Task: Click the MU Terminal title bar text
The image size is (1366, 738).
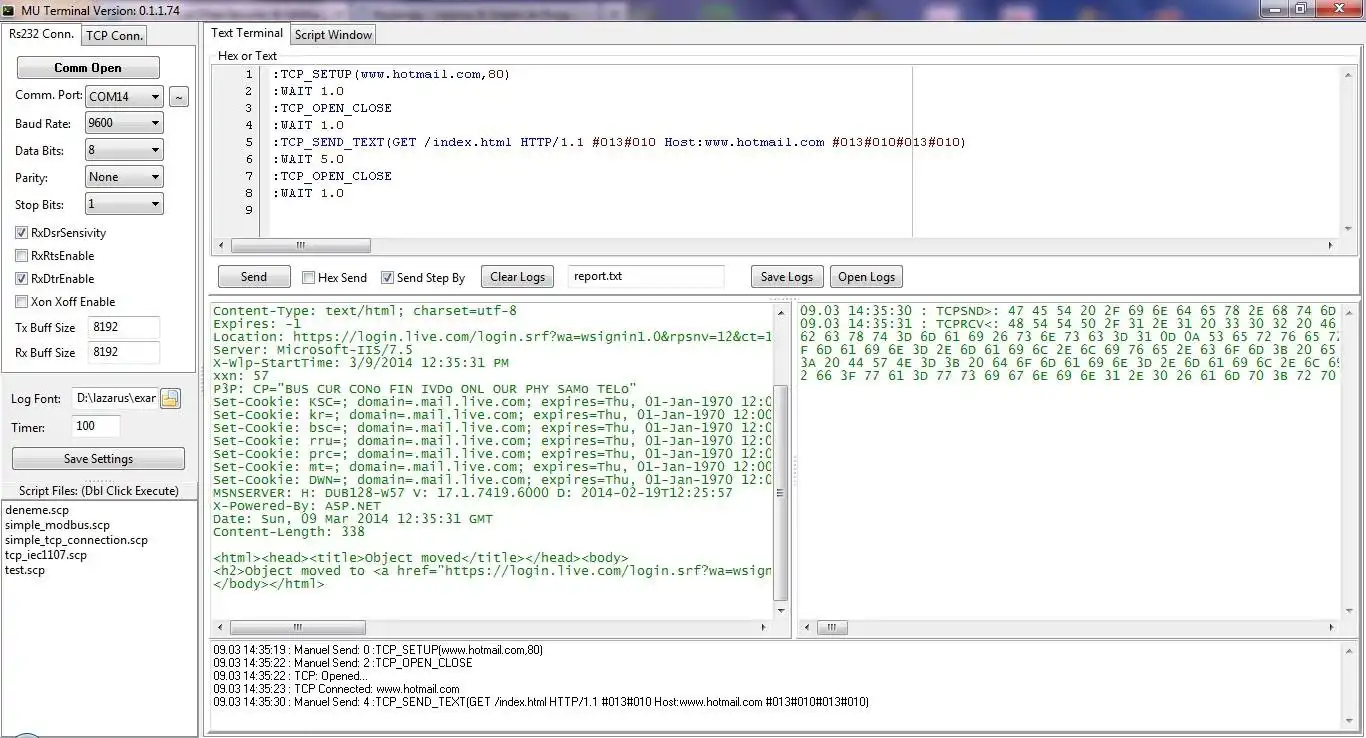Action: (100, 10)
